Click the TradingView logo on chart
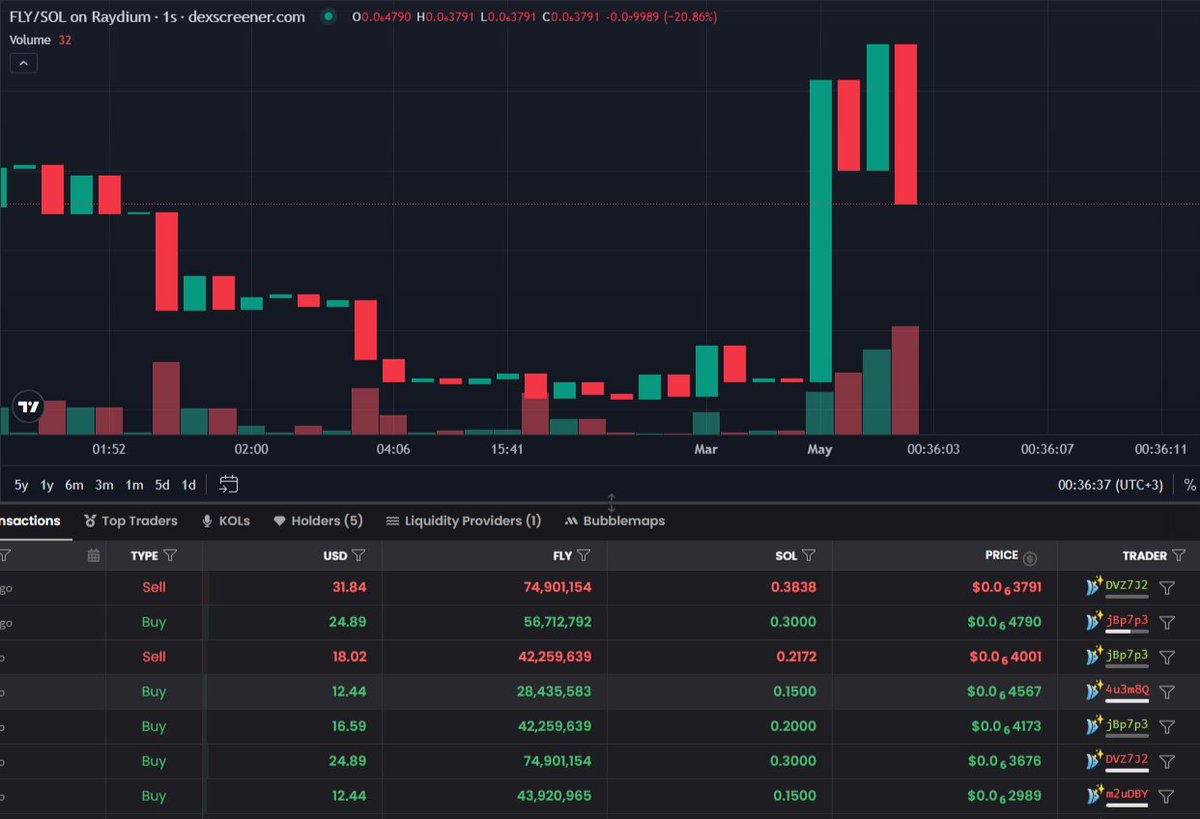 tap(29, 407)
